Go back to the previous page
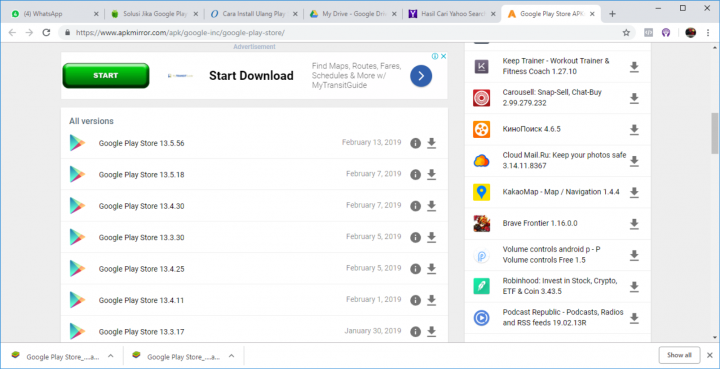720x369 pixels. coord(12,33)
